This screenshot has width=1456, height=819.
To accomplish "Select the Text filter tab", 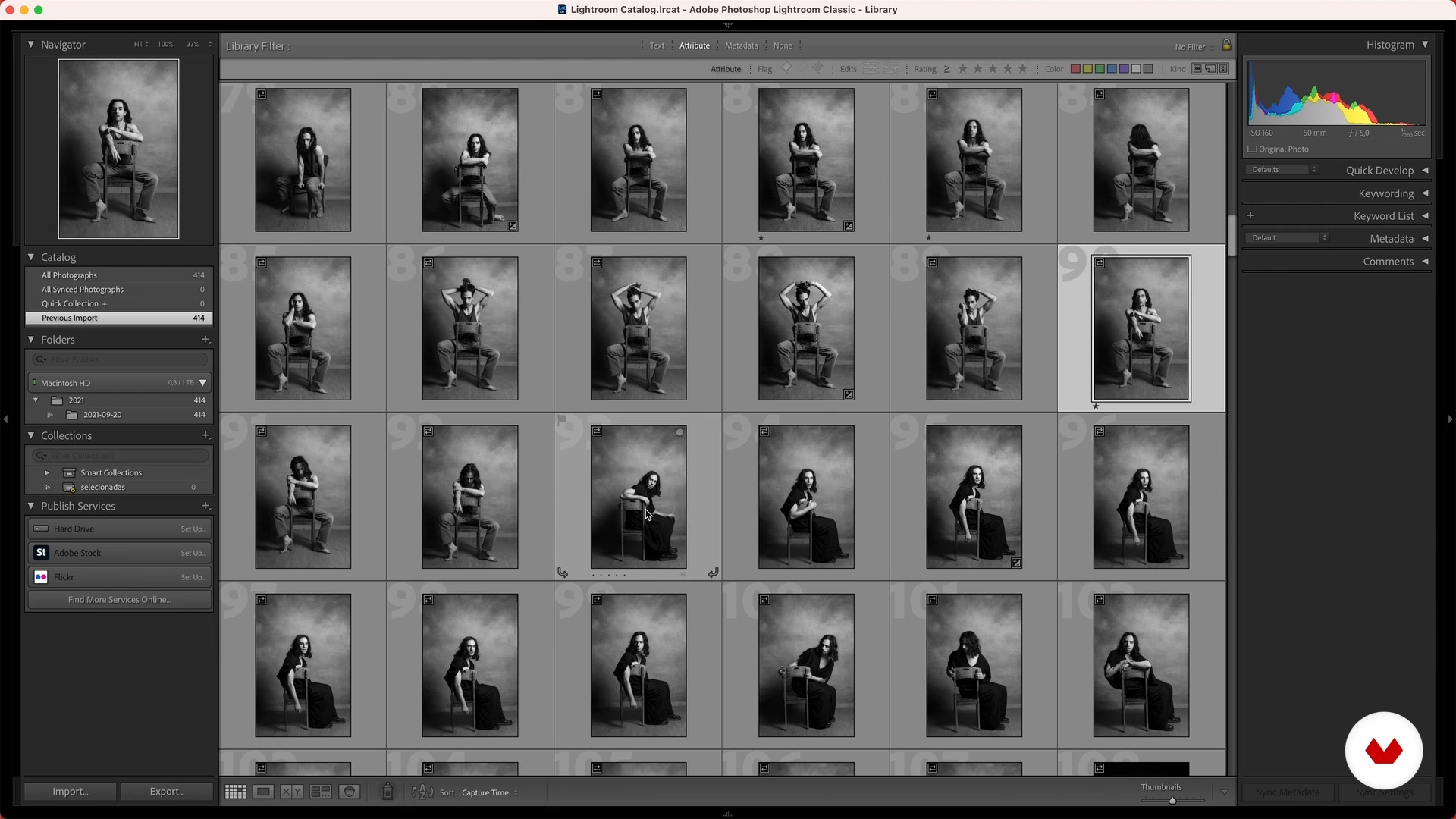I will [x=657, y=45].
